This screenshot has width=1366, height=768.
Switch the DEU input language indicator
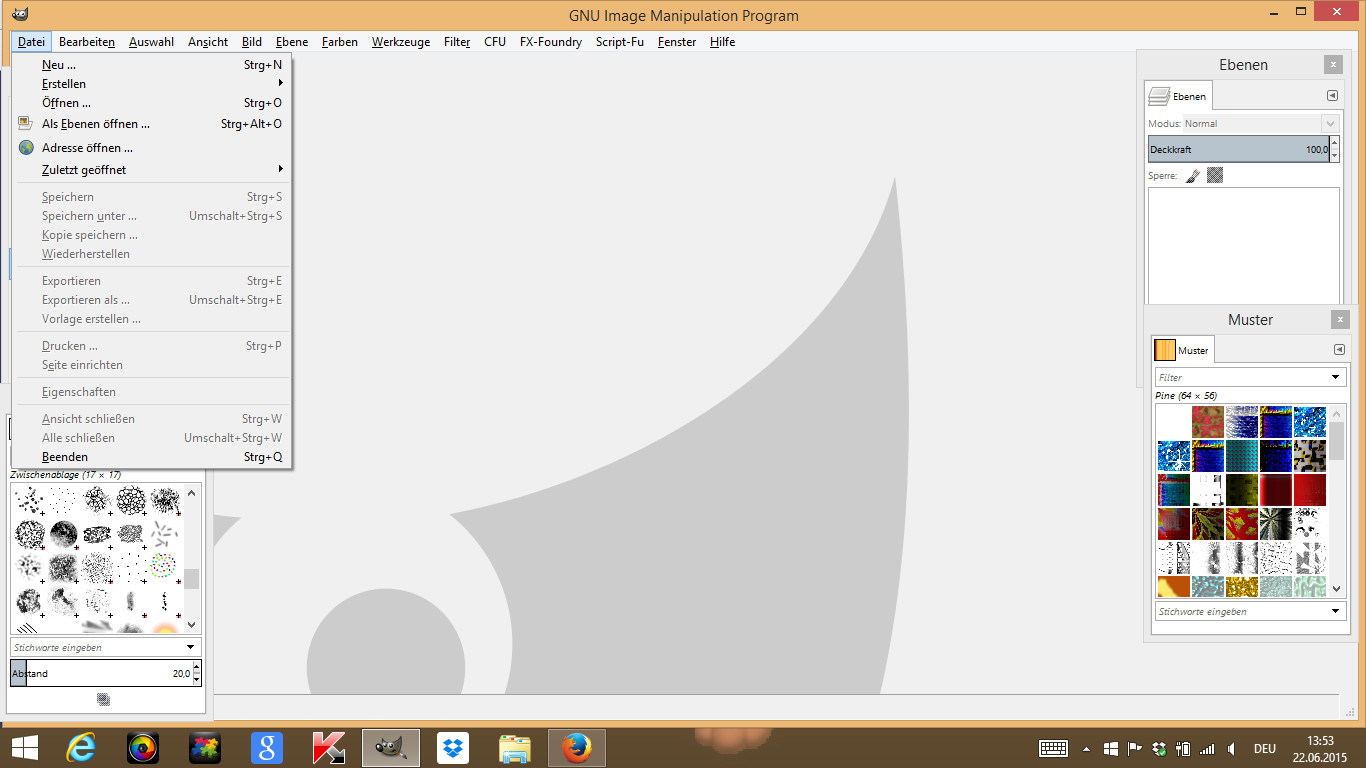pyautogui.click(x=1265, y=748)
